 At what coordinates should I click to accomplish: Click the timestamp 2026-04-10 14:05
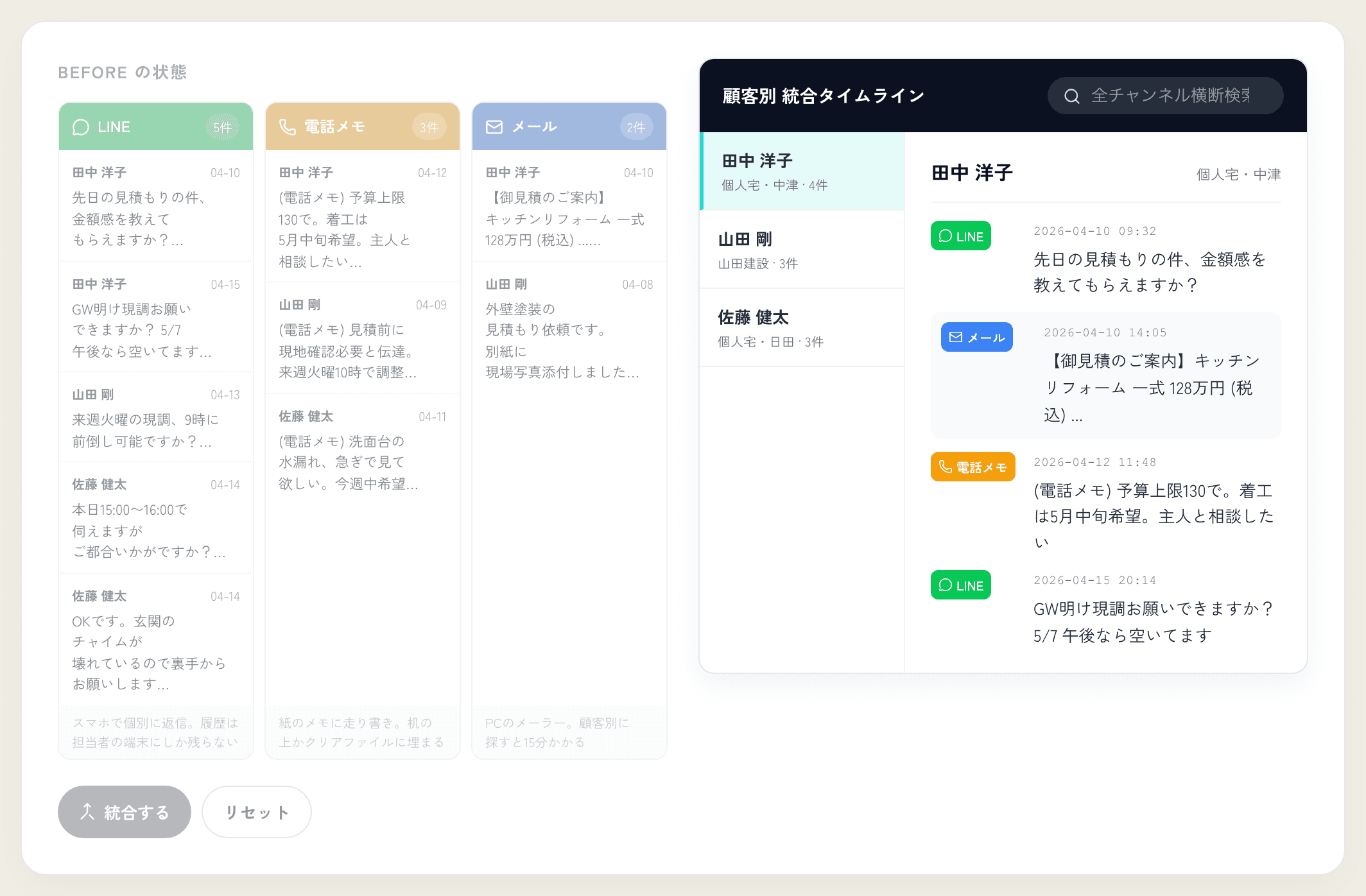tap(1105, 332)
